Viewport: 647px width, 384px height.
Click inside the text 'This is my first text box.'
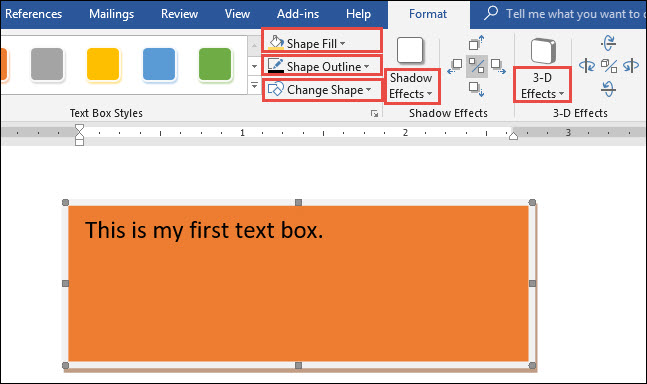(x=204, y=230)
